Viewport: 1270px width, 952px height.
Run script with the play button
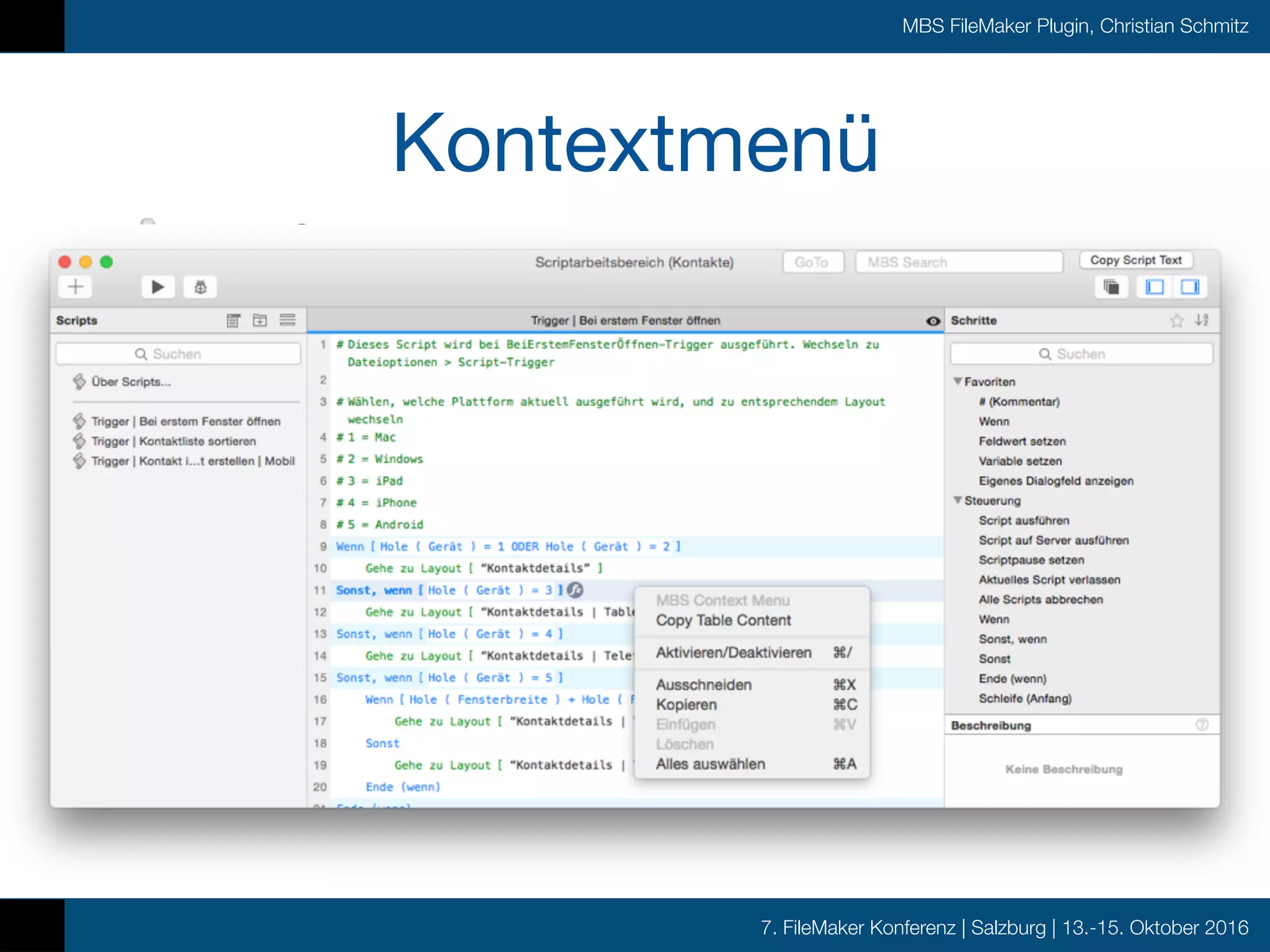158,286
